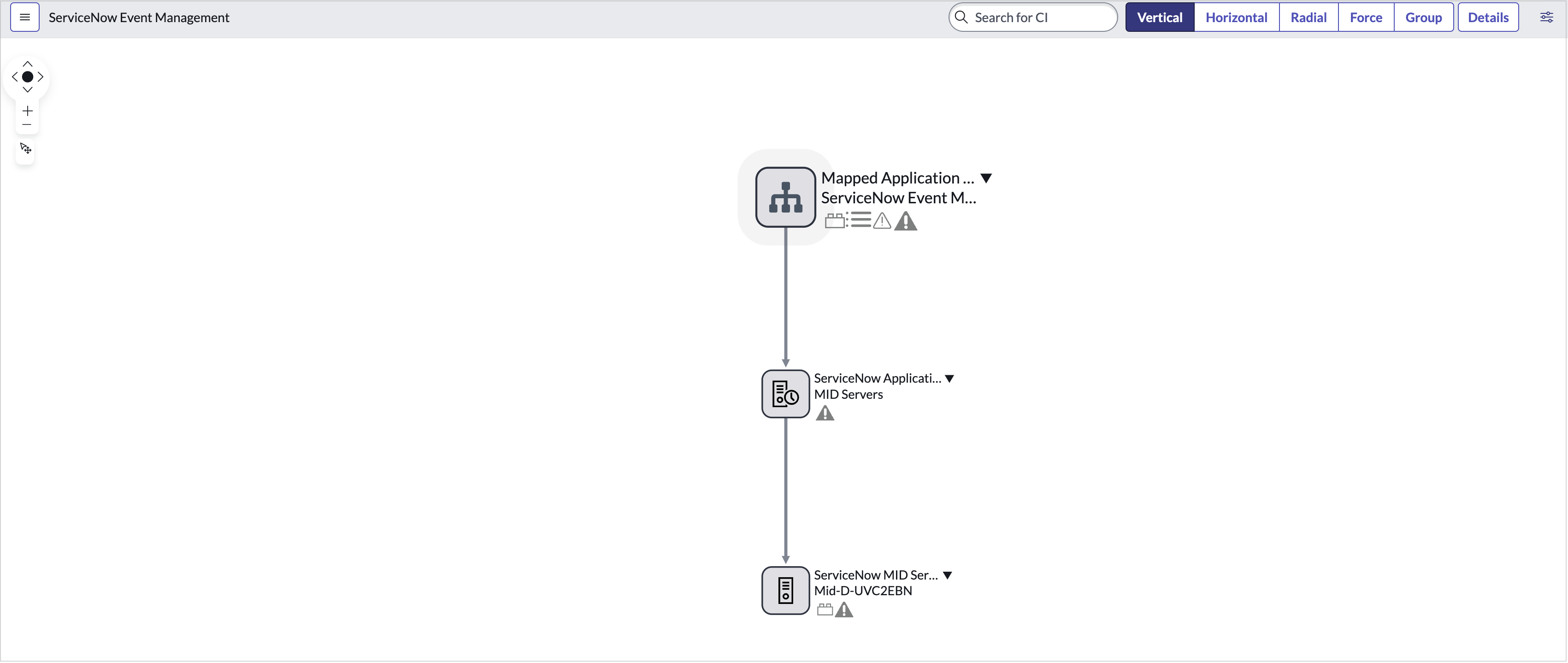This screenshot has height=663, width=1568.
Task: Select the Mid-D-UVC2EBN server node icon
Action: (785, 591)
